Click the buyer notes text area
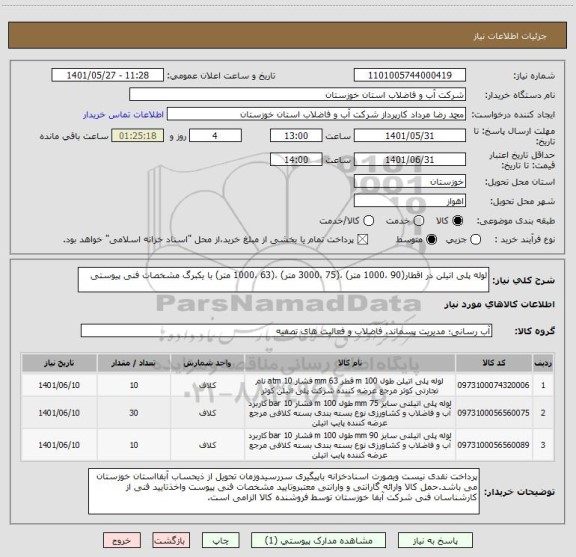The image size is (576, 557). coord(284,491)
